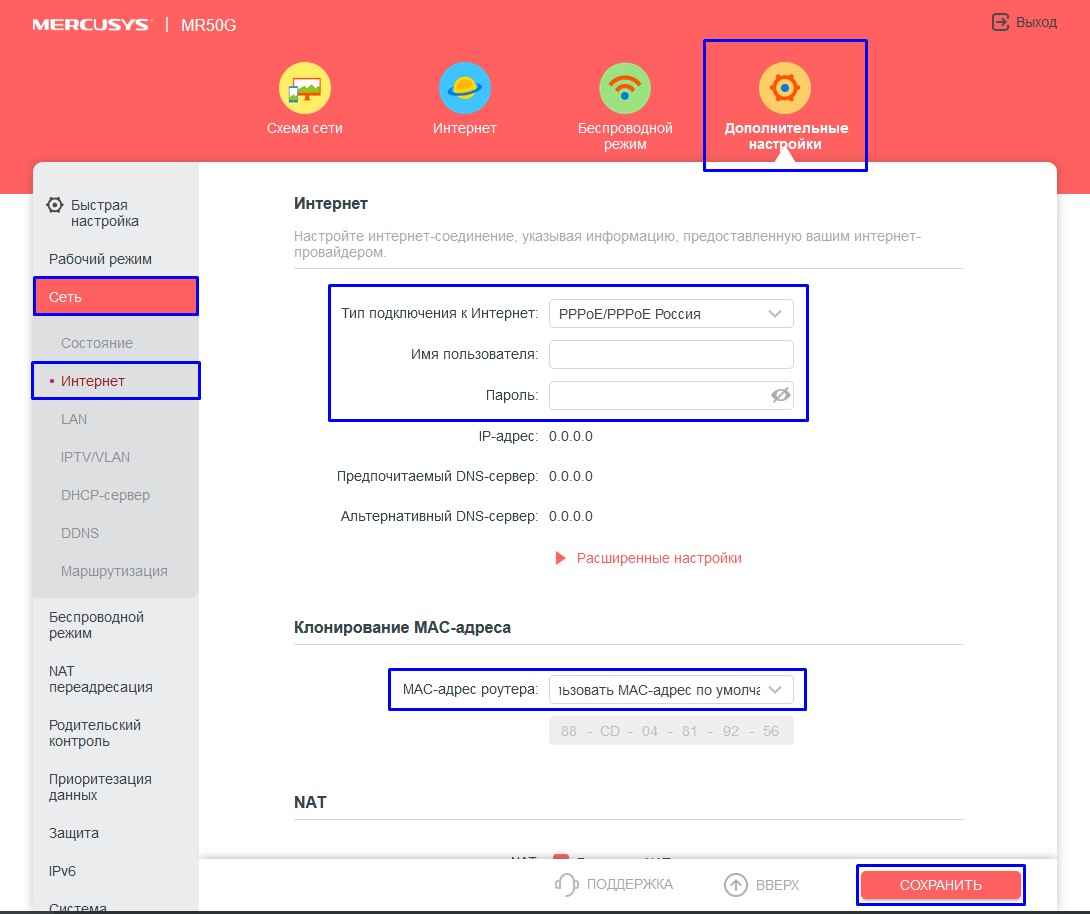The width and height of the screenshot is (1090, 914).
Task: Click the ПОДДЕРЖКА headset icon
Action: click(567, 885)
